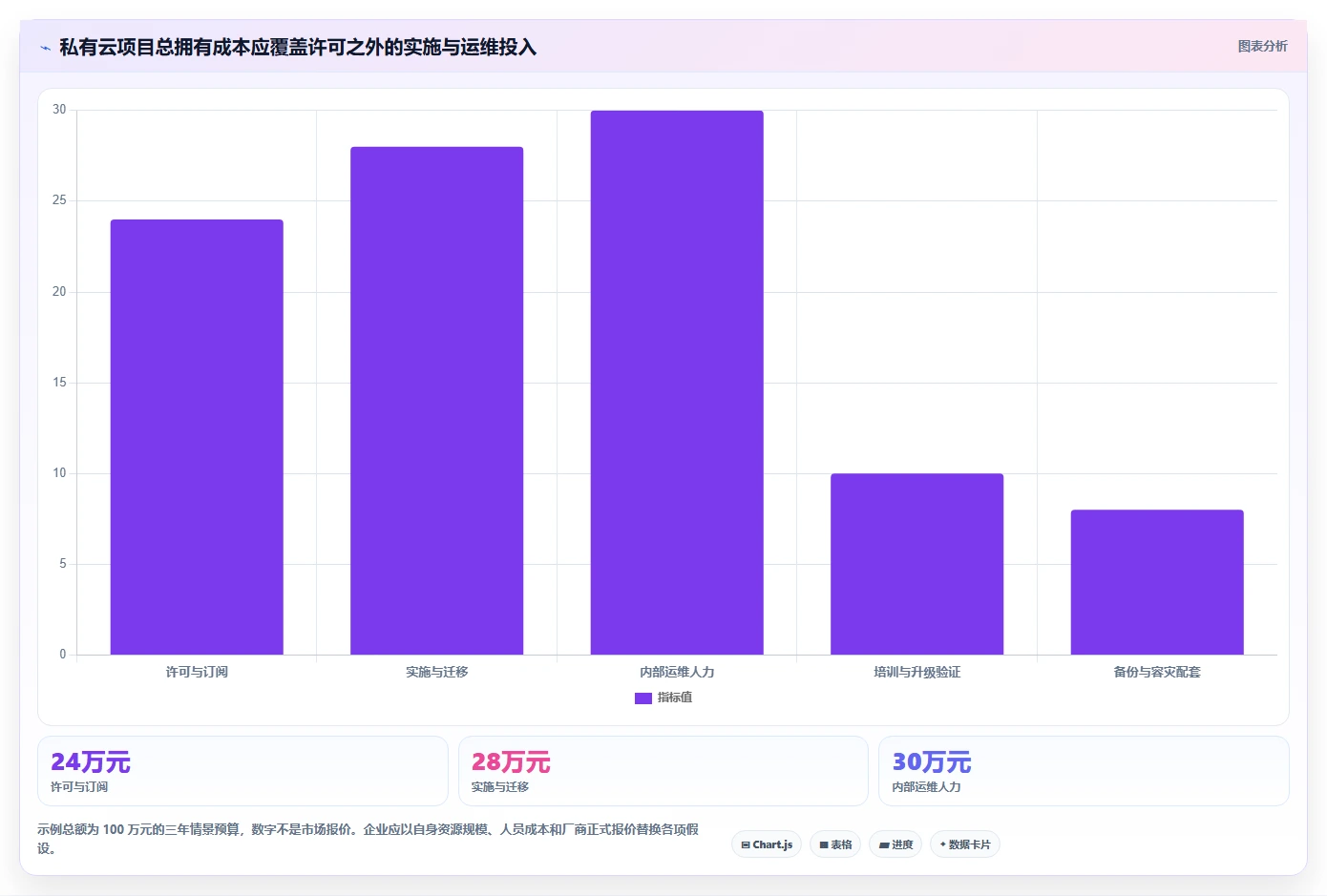Click the y-axis label 15
This screenshot has width=1327, height=896.
tap(59, 383)
